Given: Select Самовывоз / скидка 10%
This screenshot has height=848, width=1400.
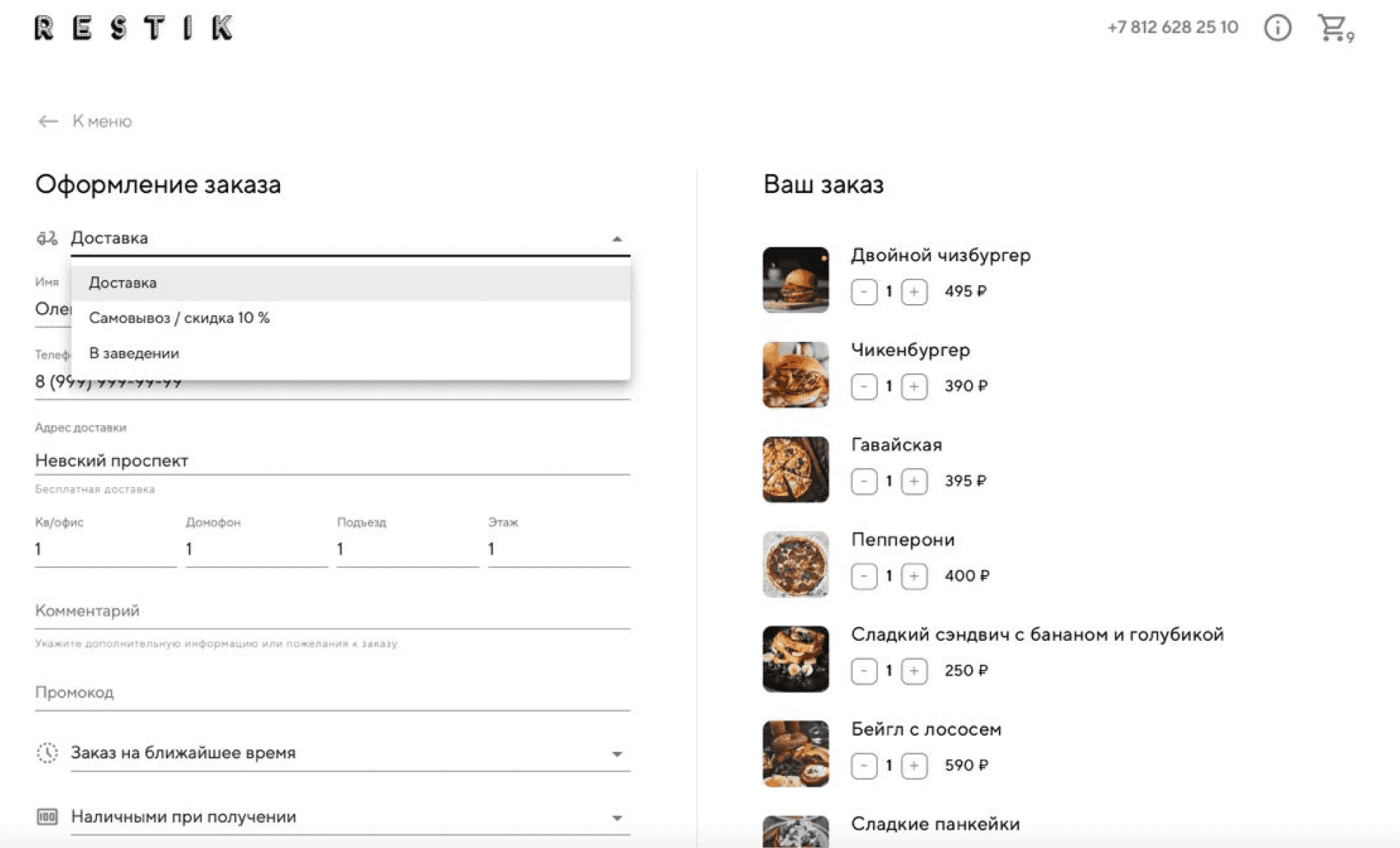Looking at the screenshot, I should click(181, 318).
